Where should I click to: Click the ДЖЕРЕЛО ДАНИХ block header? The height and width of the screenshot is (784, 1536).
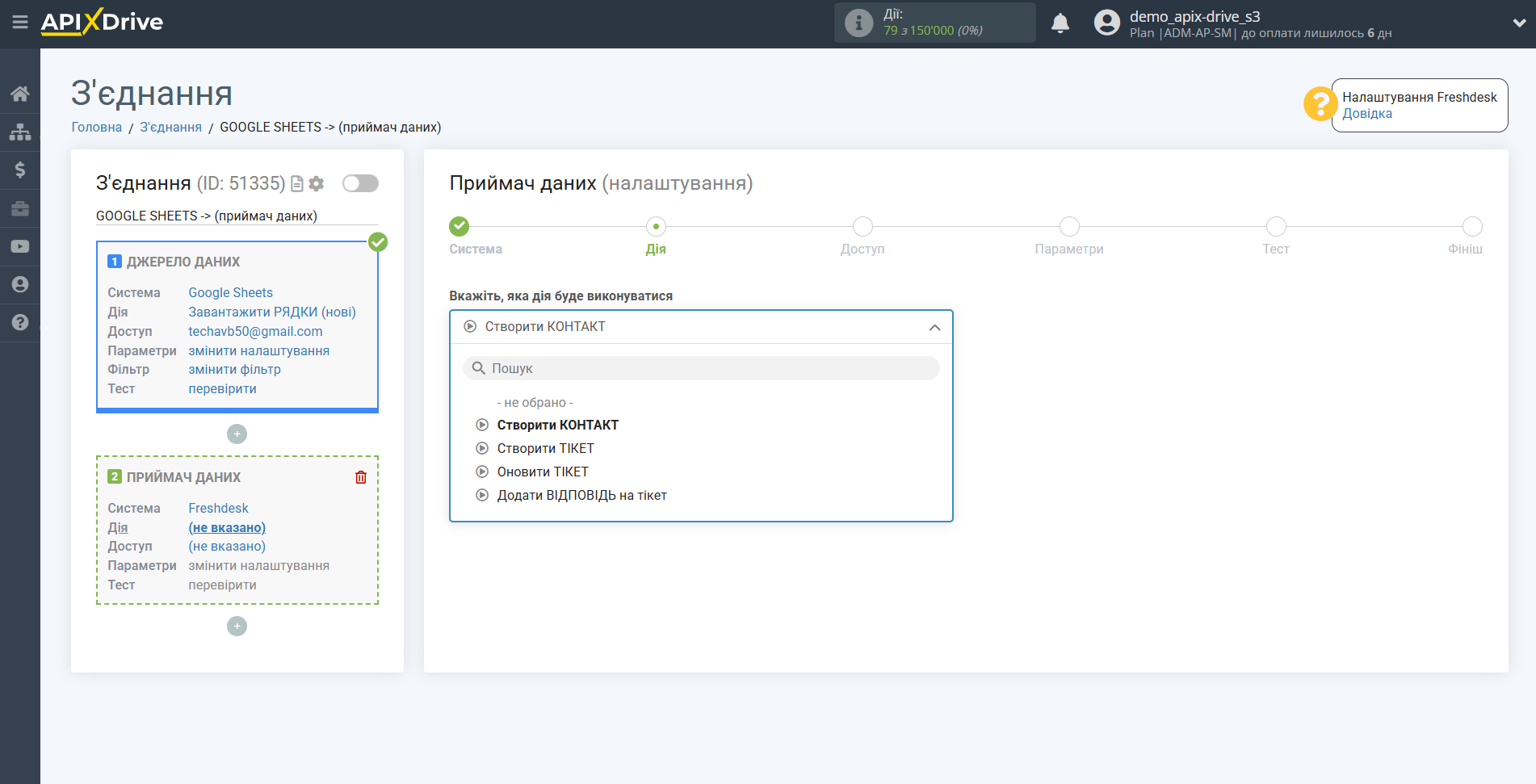click(x=183, y=262)
